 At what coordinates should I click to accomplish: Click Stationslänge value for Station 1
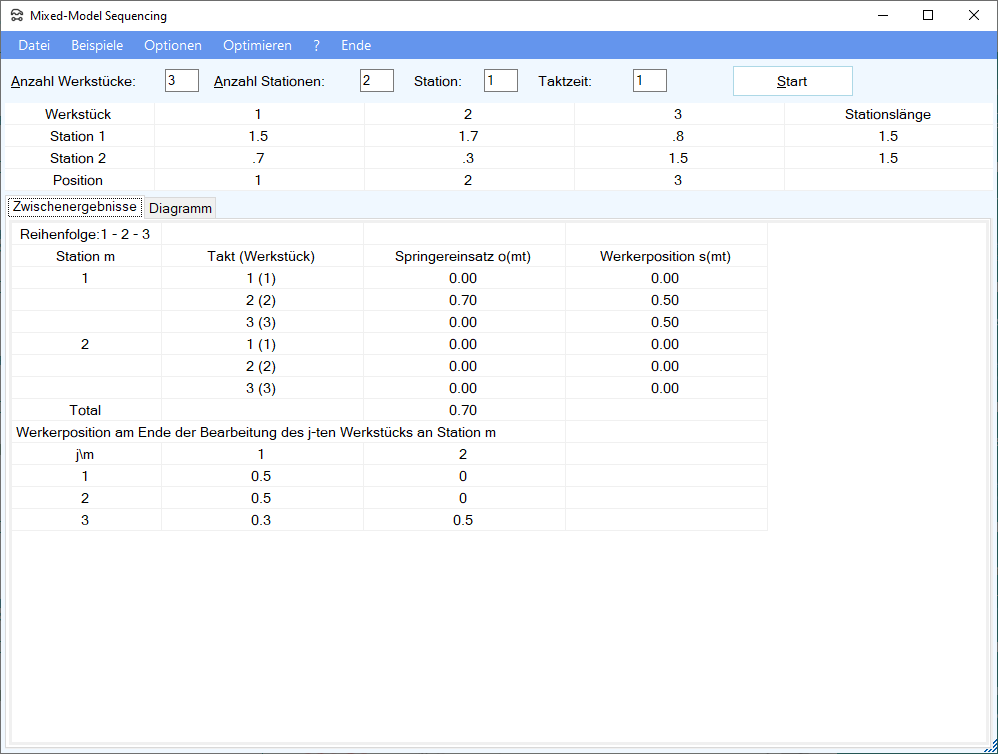(x=888, y=136)
